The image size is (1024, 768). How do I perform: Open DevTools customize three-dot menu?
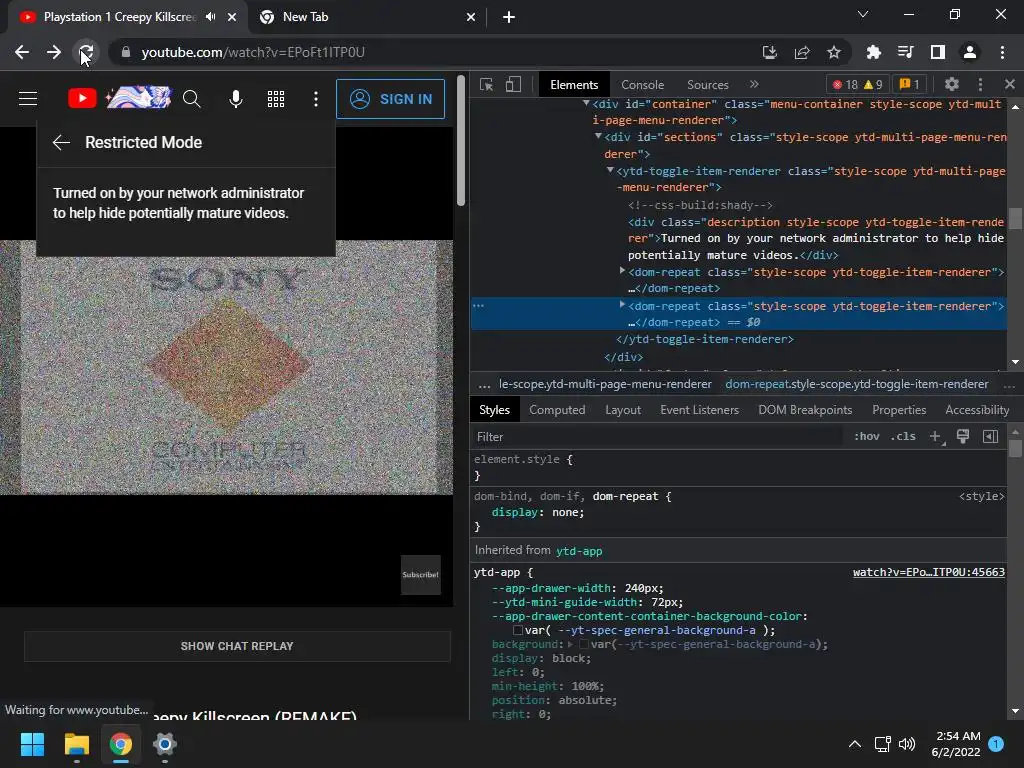980,84
